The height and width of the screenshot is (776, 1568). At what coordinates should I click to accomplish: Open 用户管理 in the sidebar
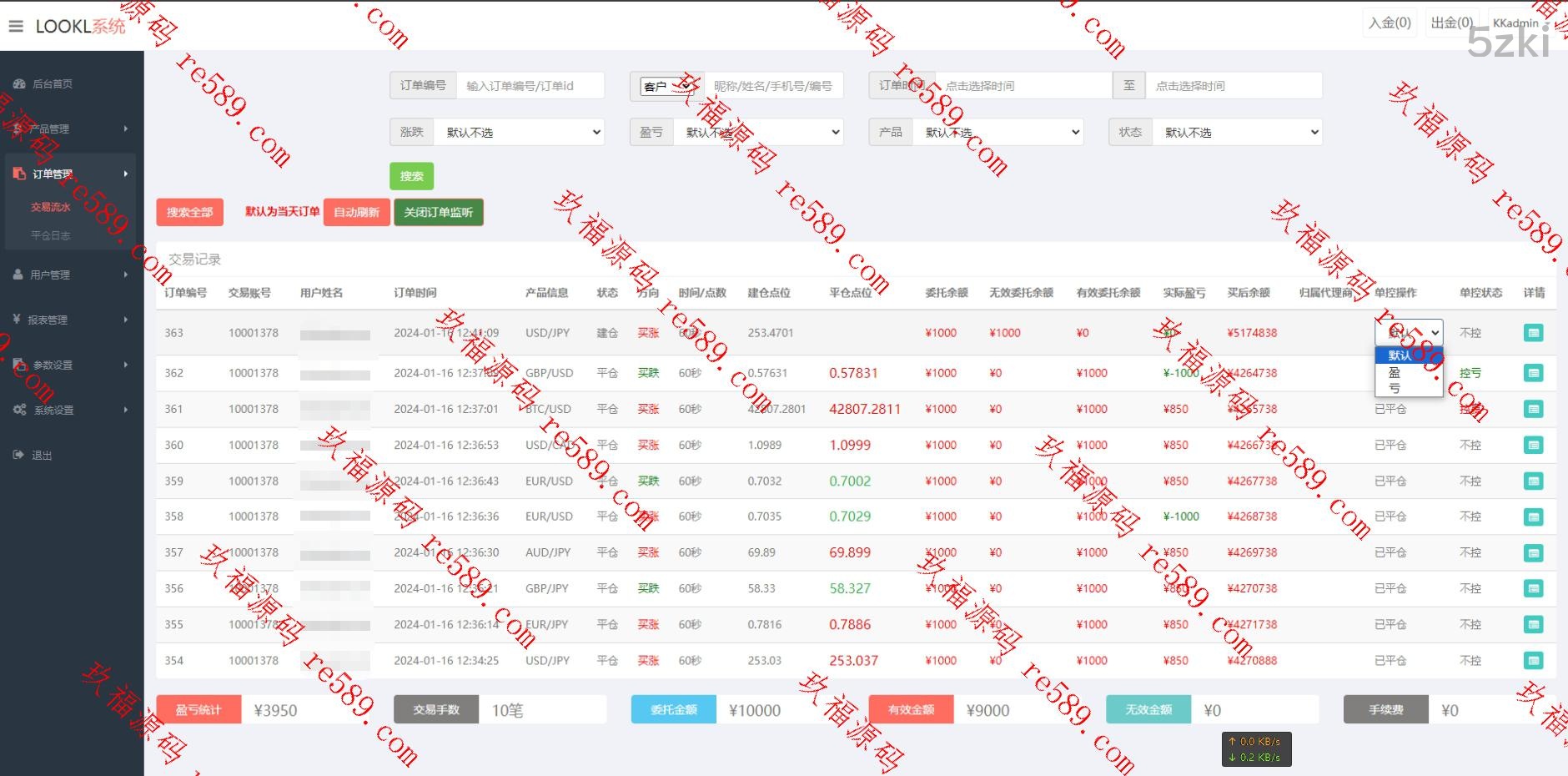pyautogui.click(x=50, y=275)
